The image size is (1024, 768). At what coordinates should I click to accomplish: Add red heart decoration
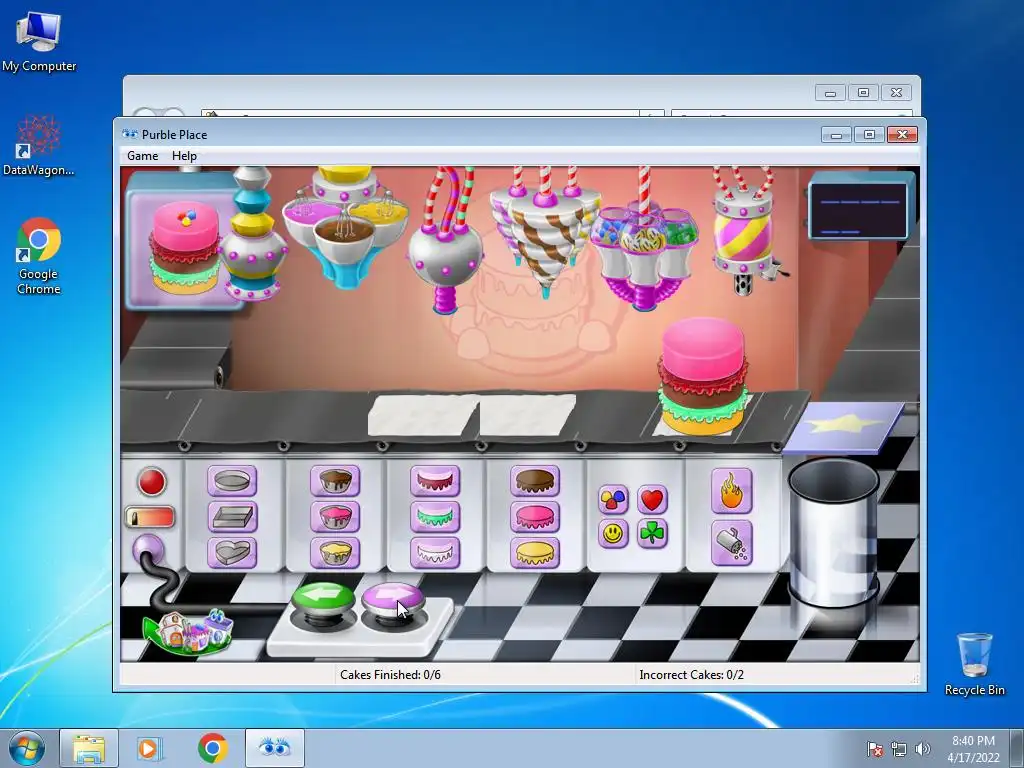click(x=652, y=500)
